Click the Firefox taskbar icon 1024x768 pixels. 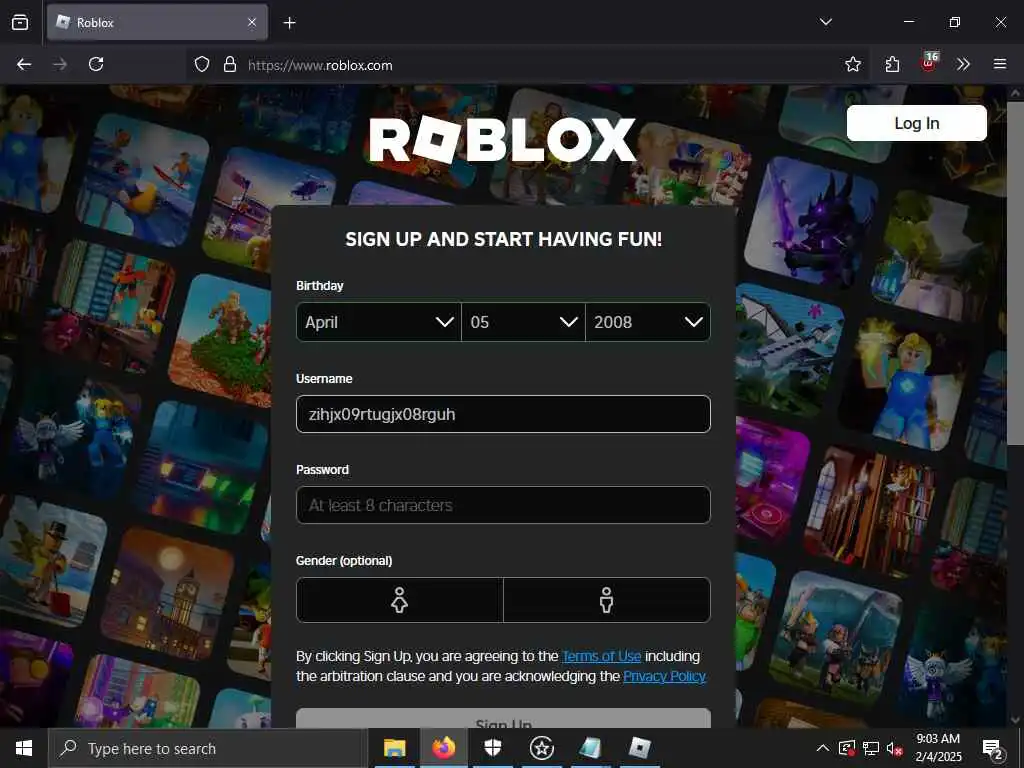click(443, 748)
